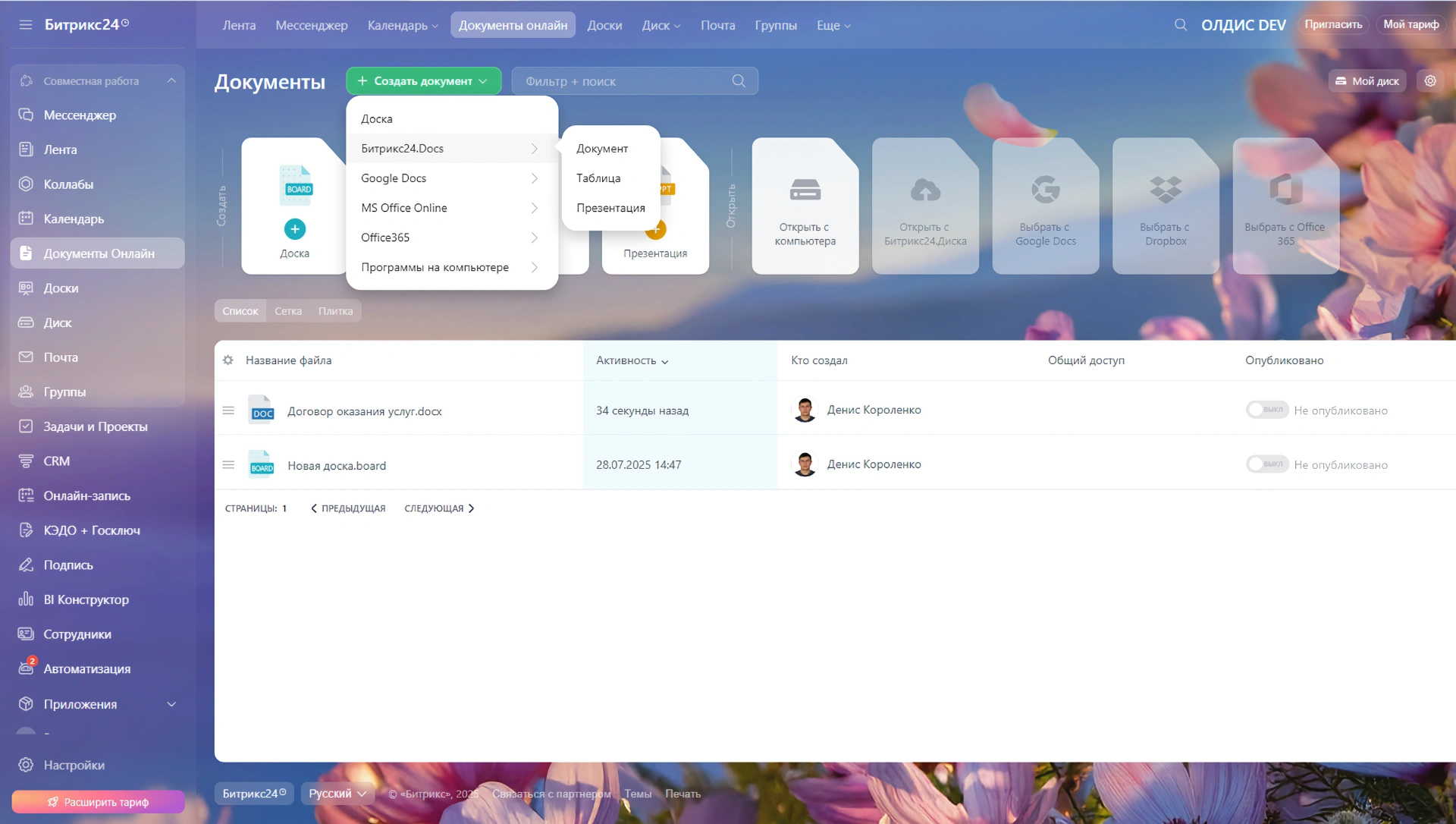Open the Автоматизация sidebar icon with badge
1456x824 pixels.
pyautogui.click(x=27, y=668)
